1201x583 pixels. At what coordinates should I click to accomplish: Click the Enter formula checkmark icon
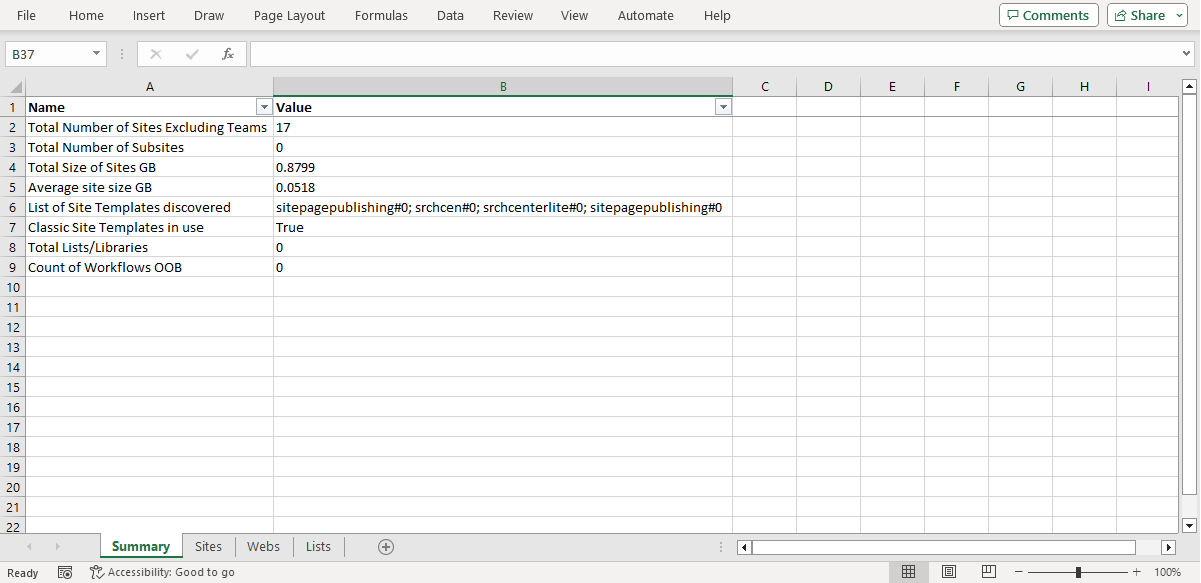click(192, 54)
